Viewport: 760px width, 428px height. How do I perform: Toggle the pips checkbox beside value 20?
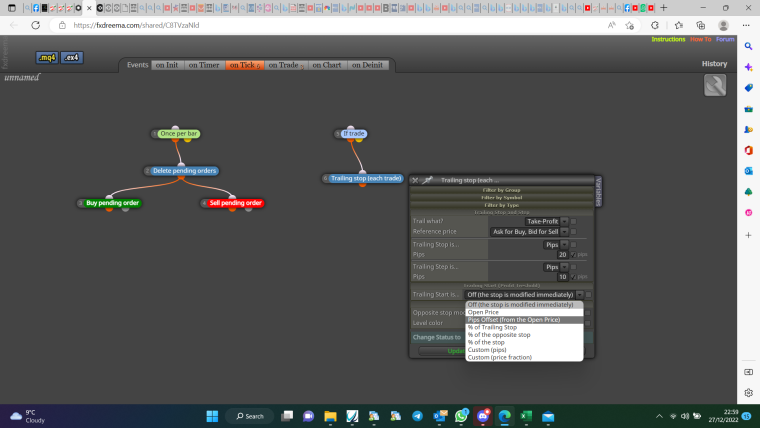coord(573,254)
